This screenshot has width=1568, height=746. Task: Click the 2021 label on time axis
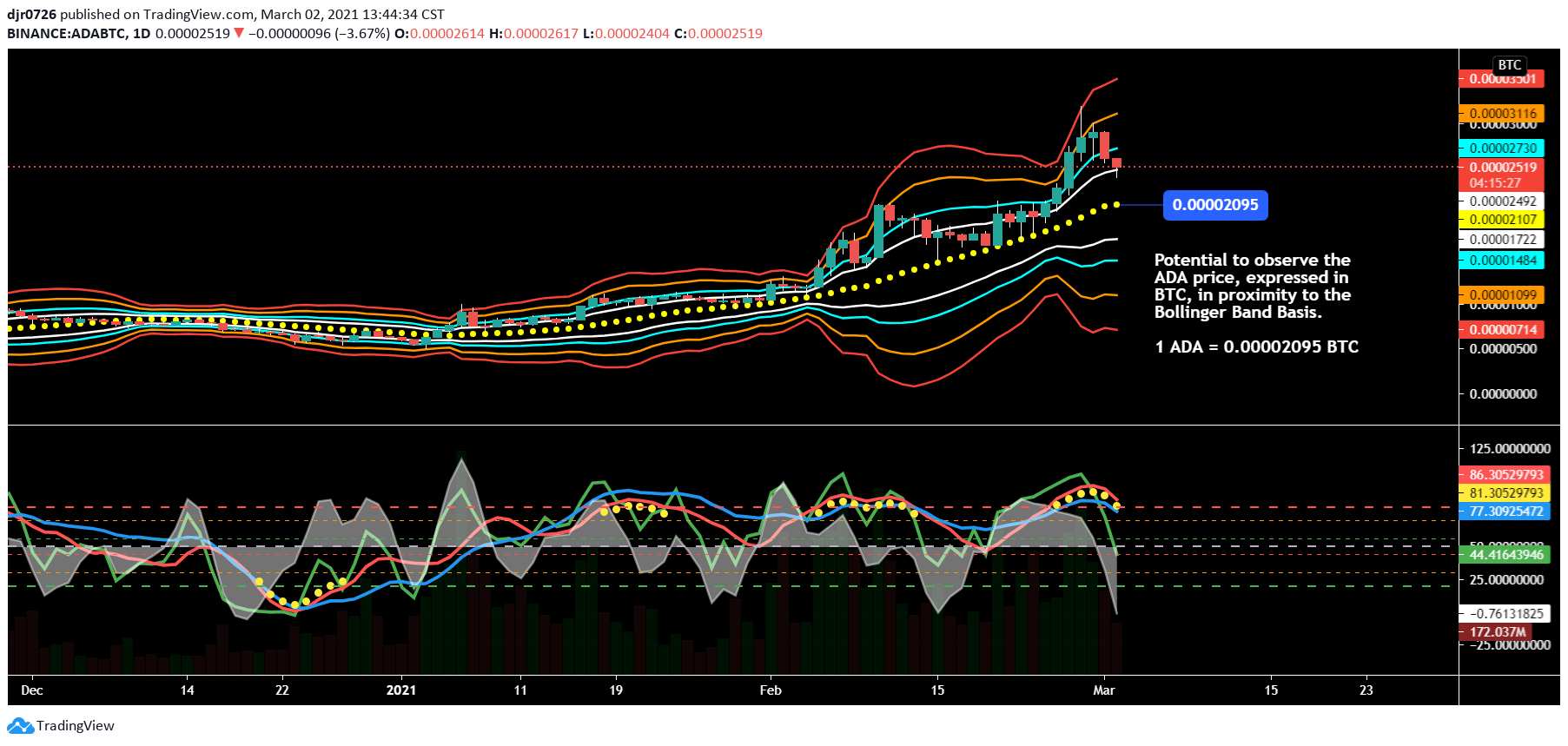tap(401, 690)
